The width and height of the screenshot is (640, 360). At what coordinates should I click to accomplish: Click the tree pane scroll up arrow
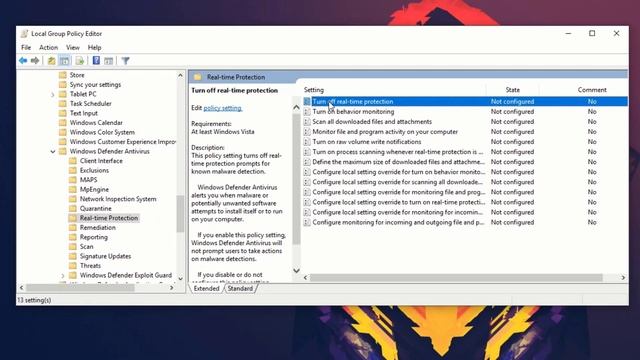tap(180, 76)
